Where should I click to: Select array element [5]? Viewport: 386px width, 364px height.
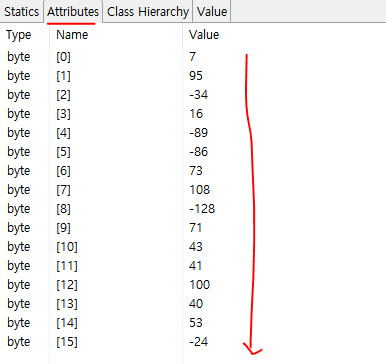pyautogui.click(x=63, y=152)
